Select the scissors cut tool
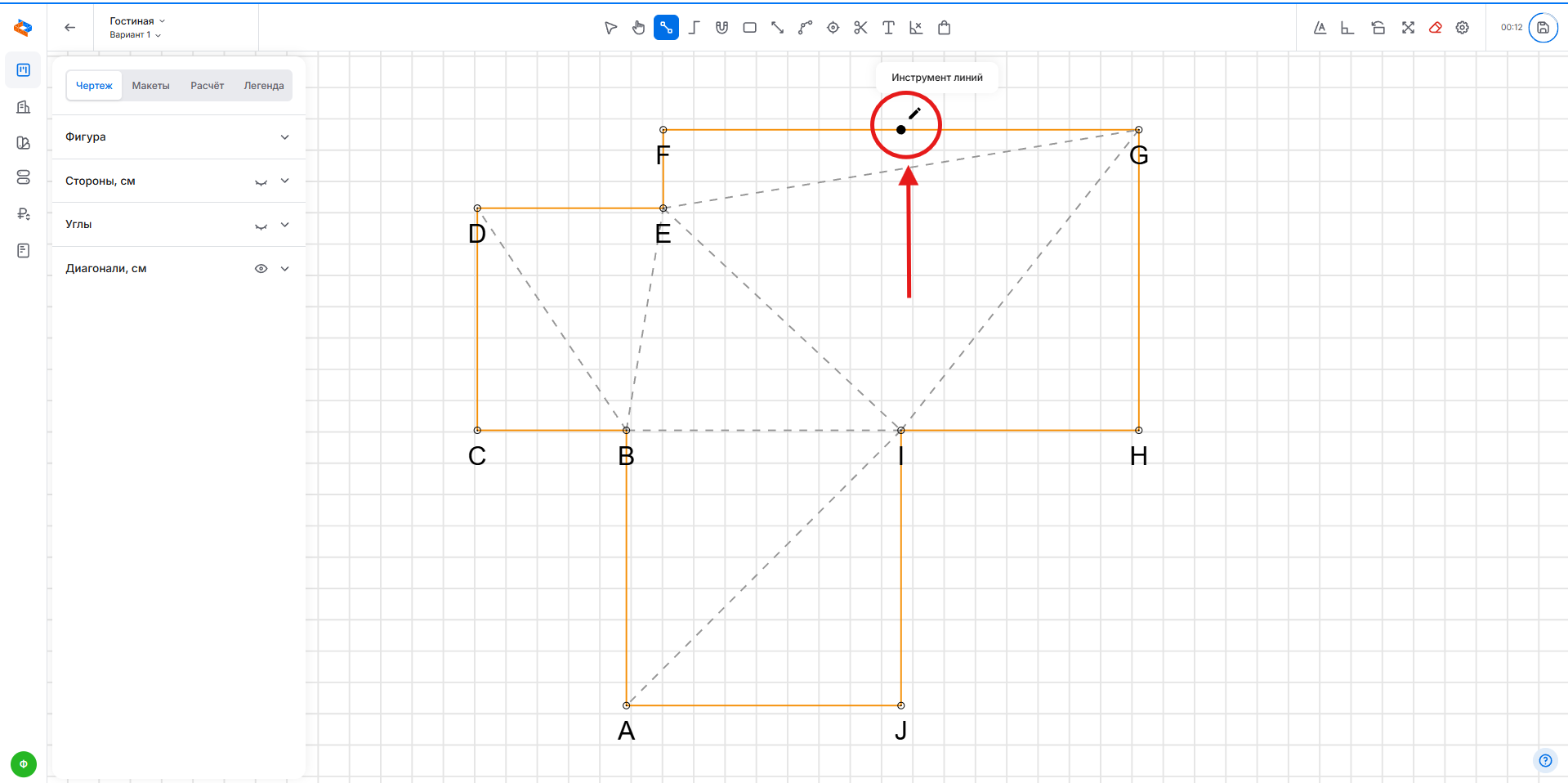This screenshot has height=783, width=1568. pos(860,28)
